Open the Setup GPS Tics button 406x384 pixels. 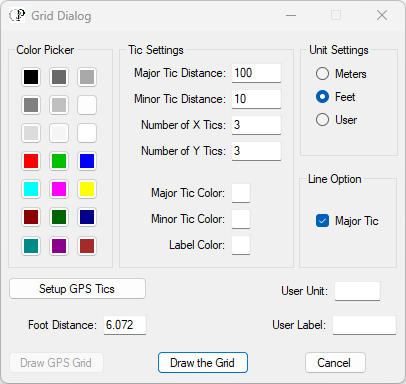(77, 289)
